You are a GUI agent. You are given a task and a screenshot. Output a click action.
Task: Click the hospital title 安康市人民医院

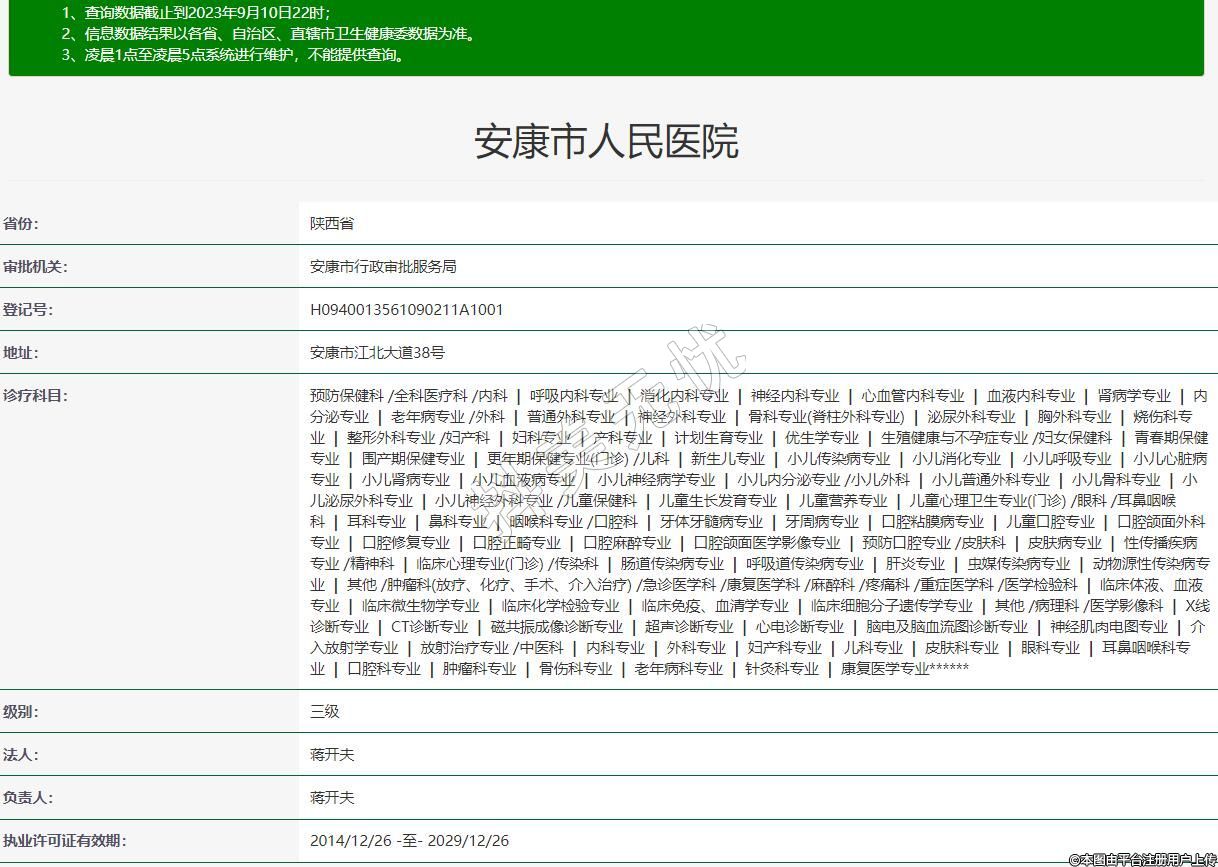click(606, 142)
